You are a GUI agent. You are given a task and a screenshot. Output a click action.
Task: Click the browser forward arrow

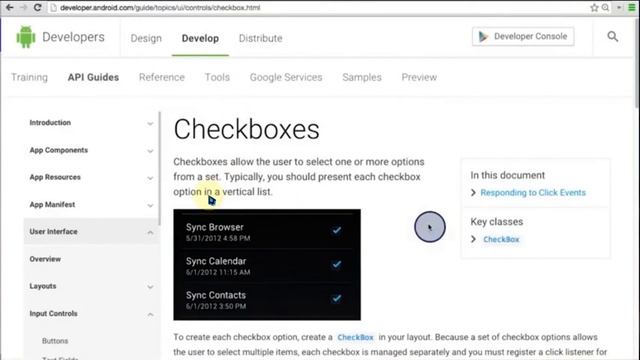[23, 7]
